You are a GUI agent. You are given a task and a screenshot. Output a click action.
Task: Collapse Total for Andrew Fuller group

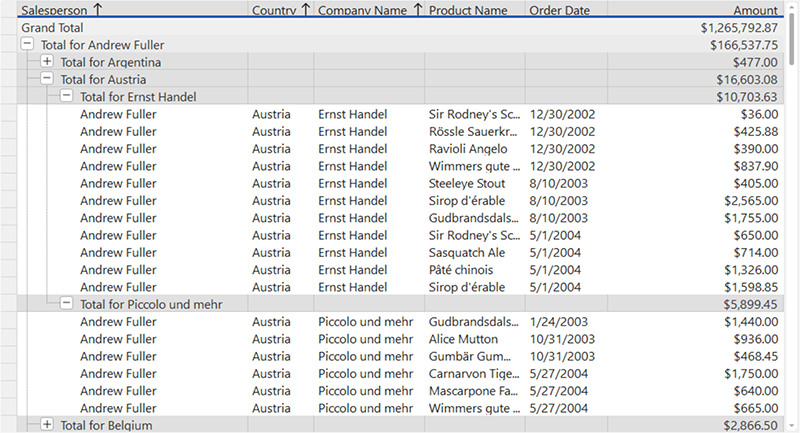pyautogui.click(x=28, y=44)
